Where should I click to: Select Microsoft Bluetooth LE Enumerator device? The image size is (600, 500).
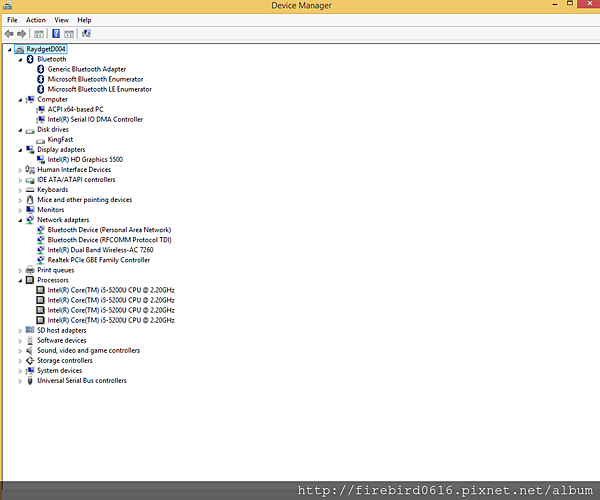click(99, 89)
